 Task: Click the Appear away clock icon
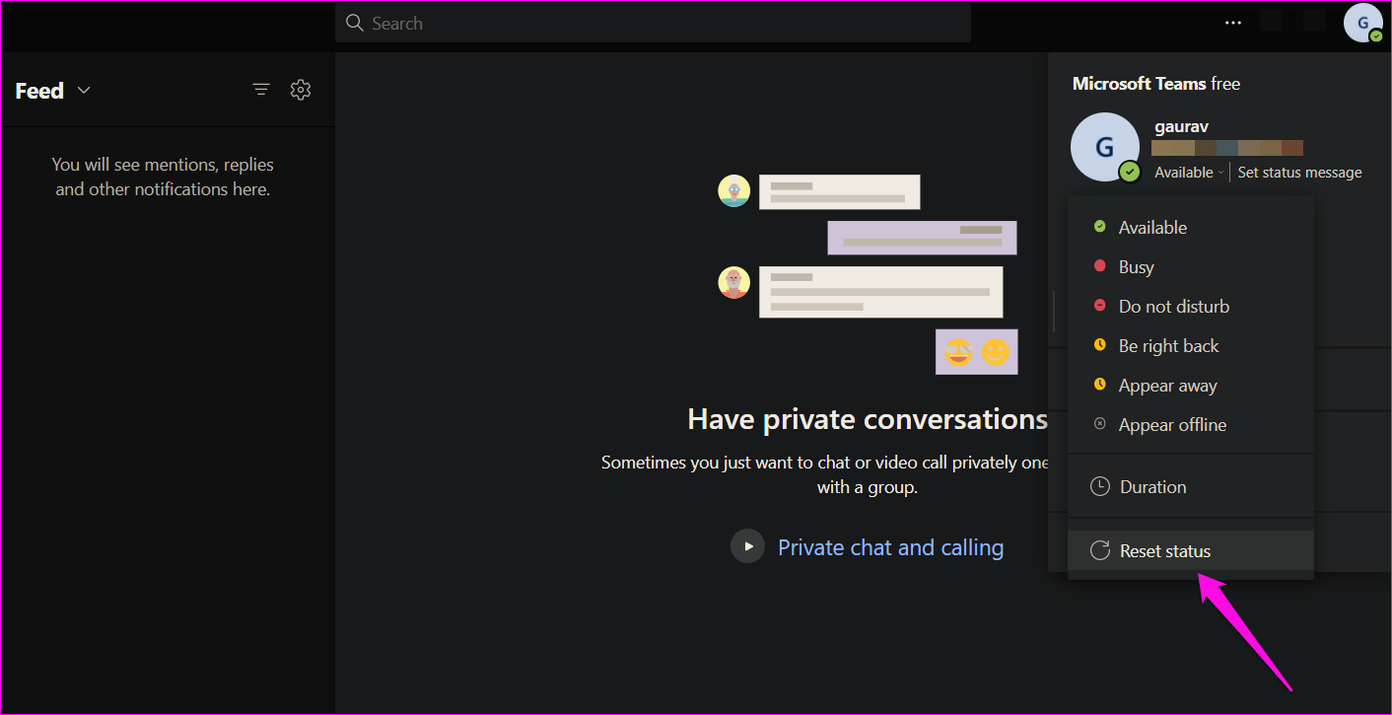point(1100,385)
